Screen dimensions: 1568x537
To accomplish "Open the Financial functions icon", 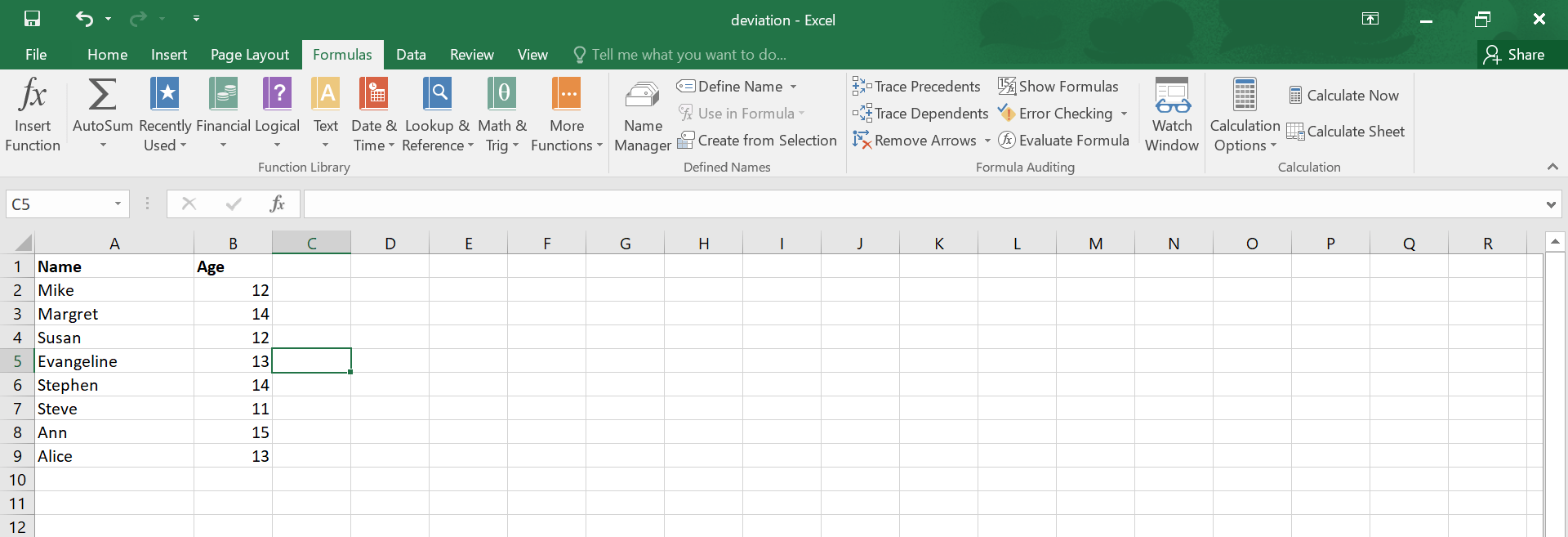I will pyautogui.click(x=223, y=94).
